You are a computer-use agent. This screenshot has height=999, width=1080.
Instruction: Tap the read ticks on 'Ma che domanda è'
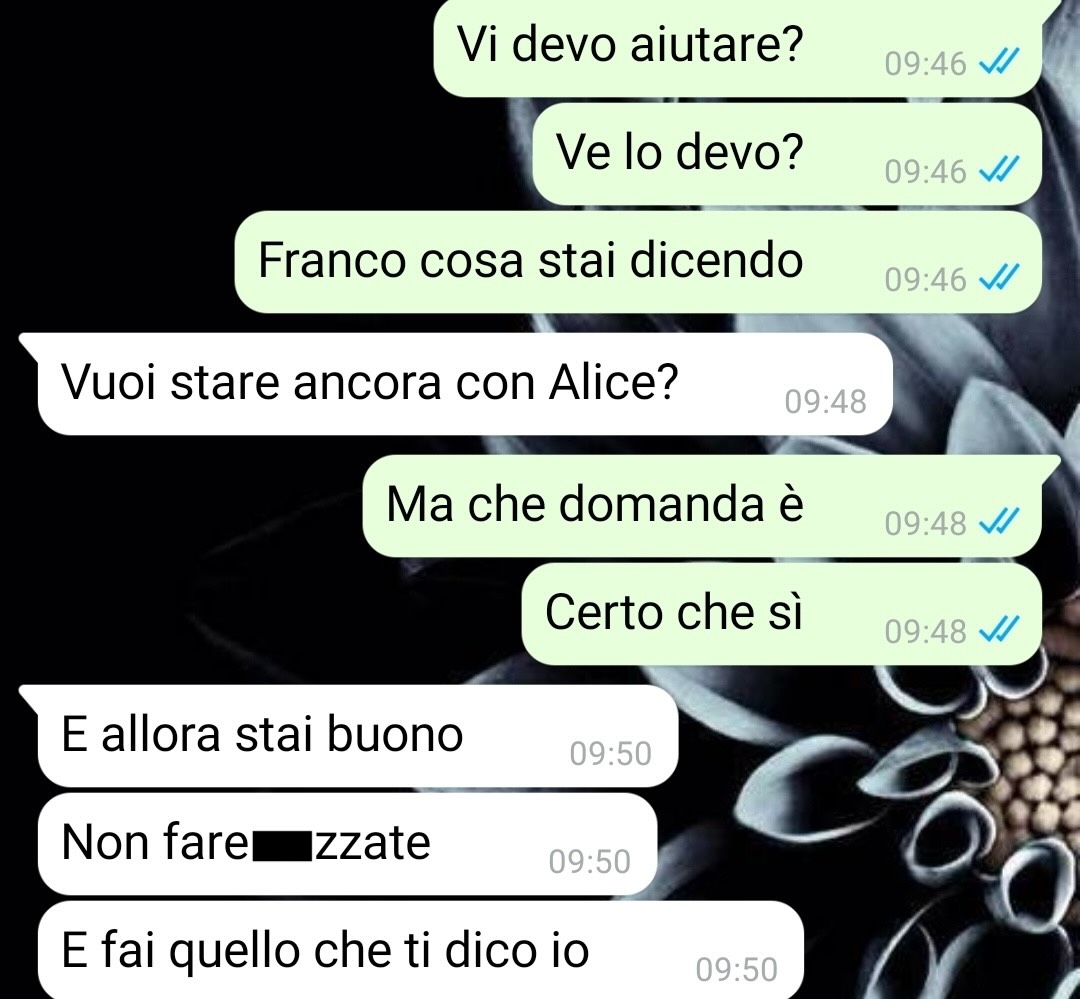[999, 523]
